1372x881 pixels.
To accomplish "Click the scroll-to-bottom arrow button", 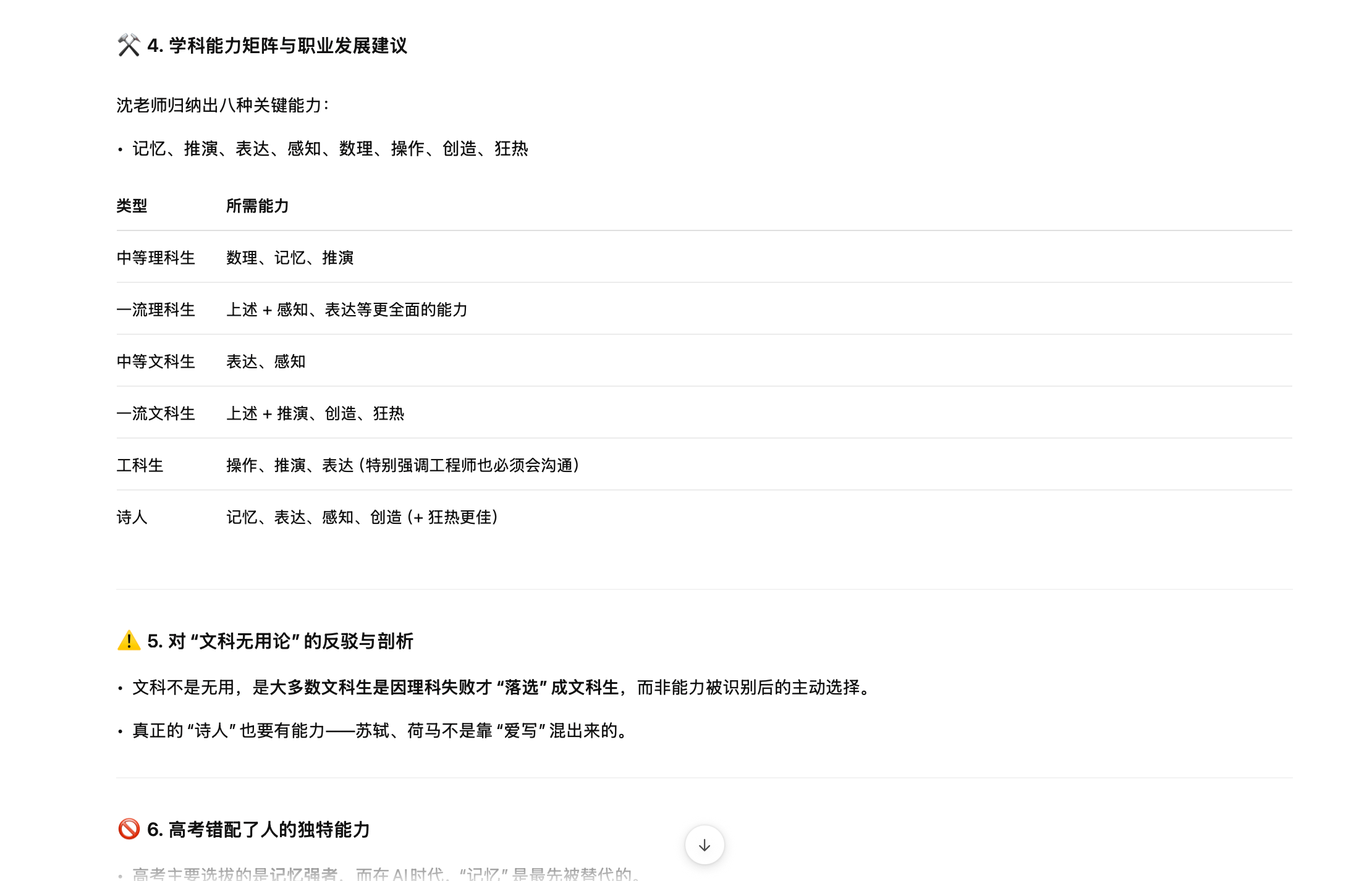I will point(704,845).
